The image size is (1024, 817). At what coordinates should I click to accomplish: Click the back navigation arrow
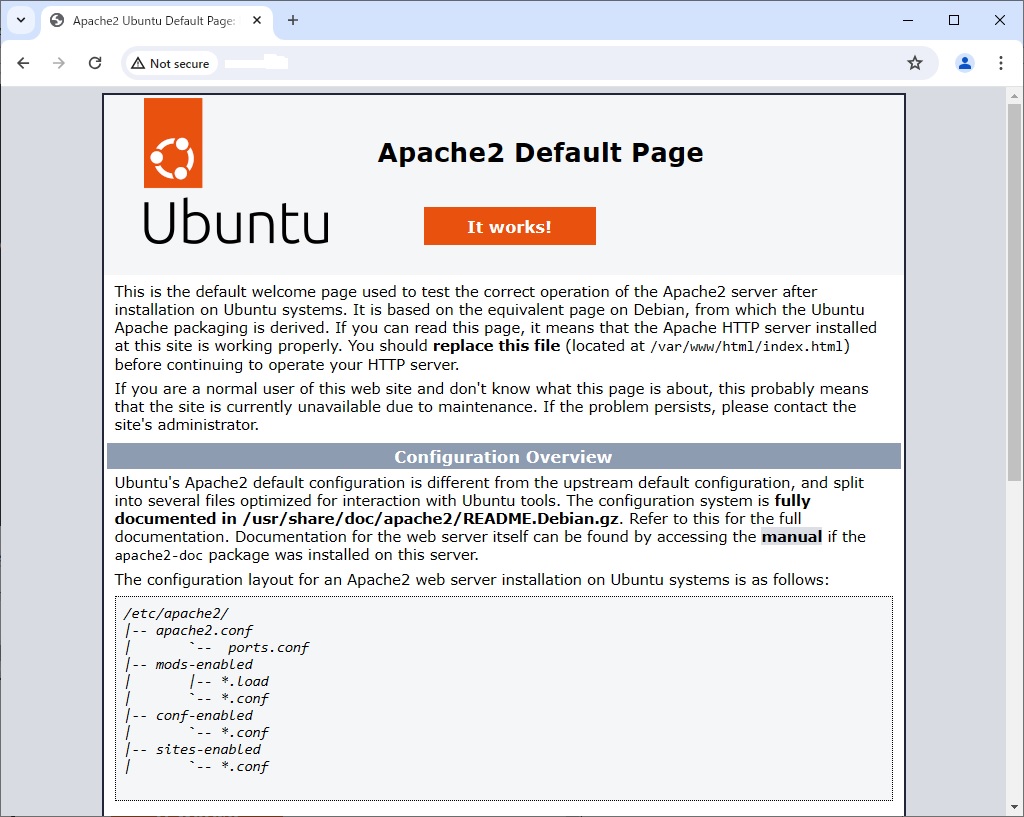[23, 62]
